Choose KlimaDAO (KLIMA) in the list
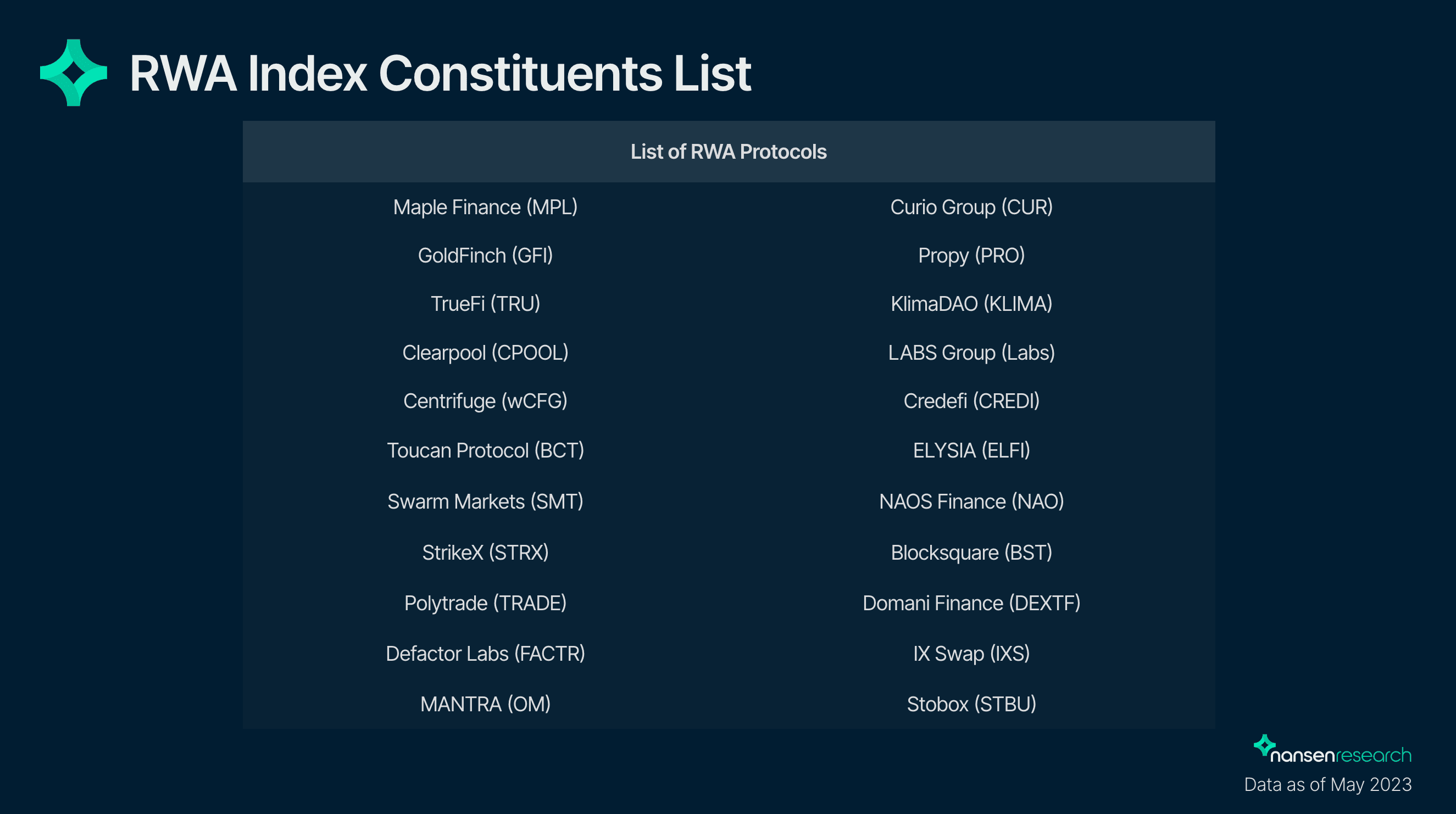Screen dimensions: 1456x814 [971, 304]
